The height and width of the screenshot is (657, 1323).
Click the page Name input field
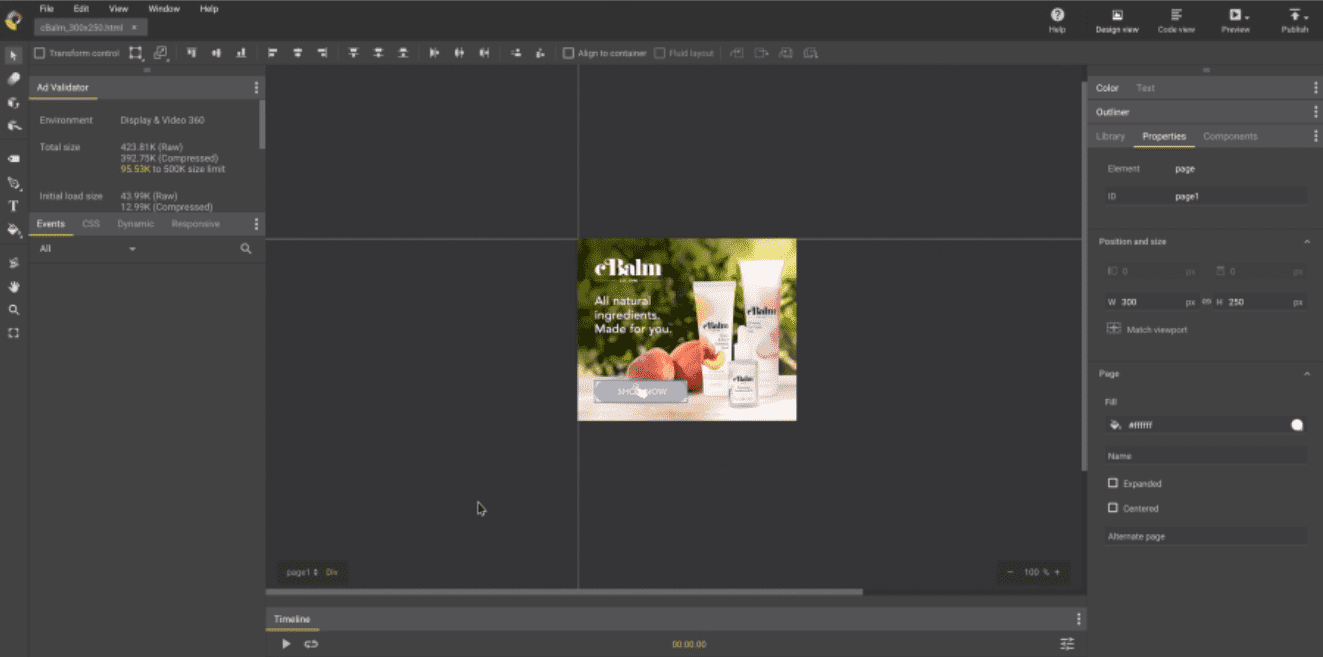coord(1206,456)
